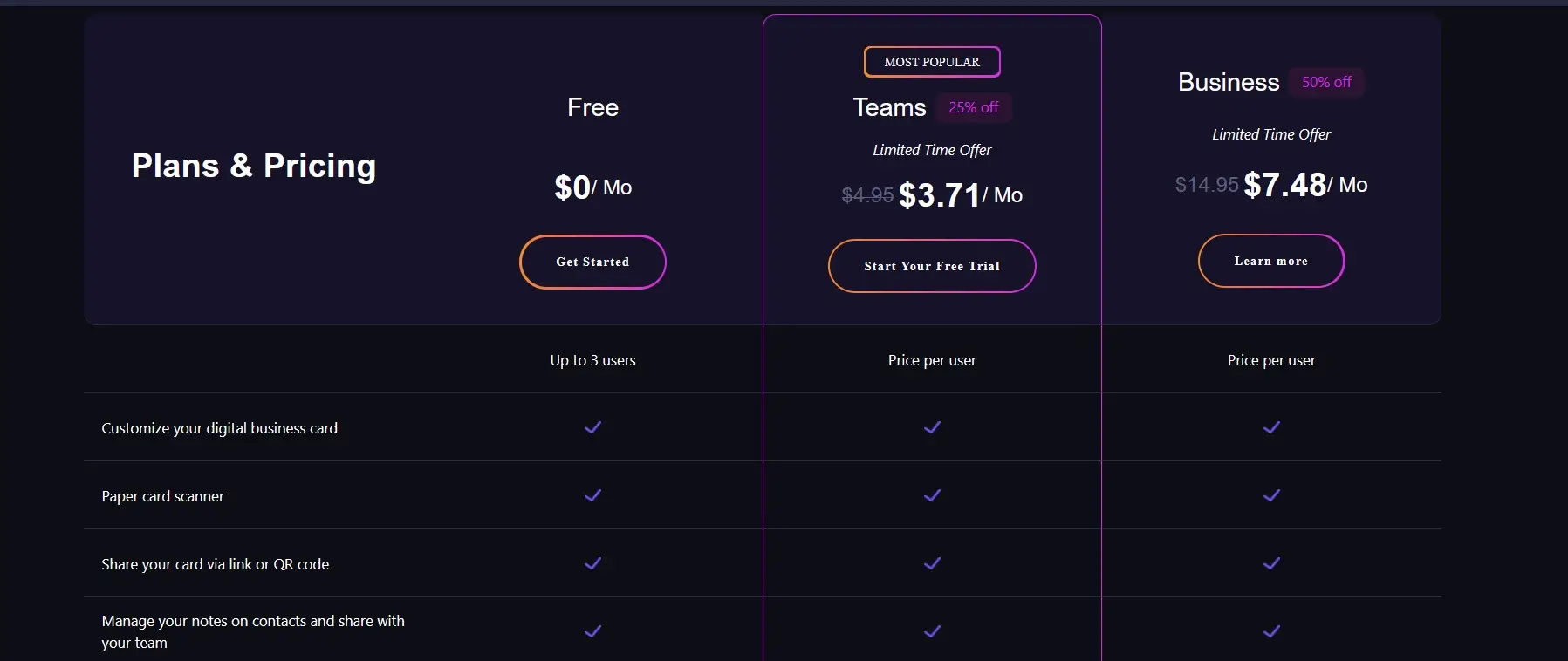Click Free checkmark for Manage notes row
This screenshot has width=1568, height=661.
pyautogui.click(x=592, y=631)
